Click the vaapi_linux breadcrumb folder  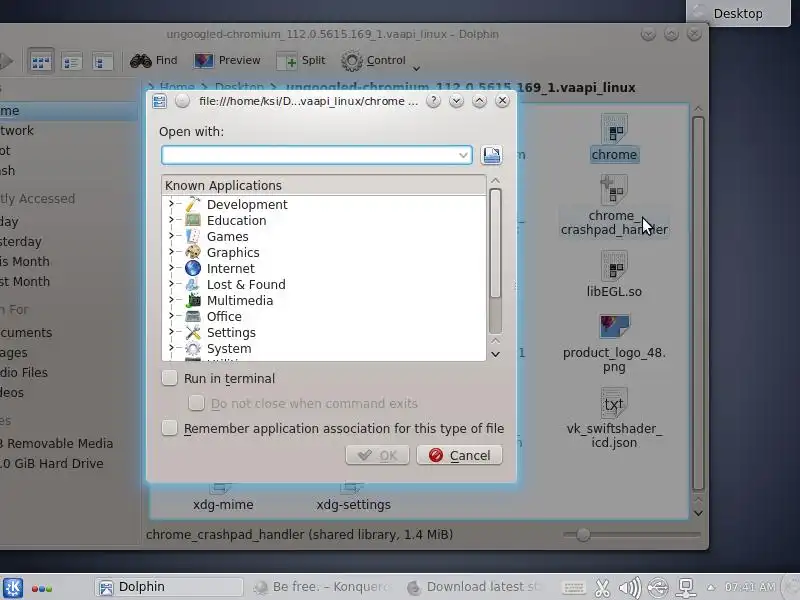(460, 87)
